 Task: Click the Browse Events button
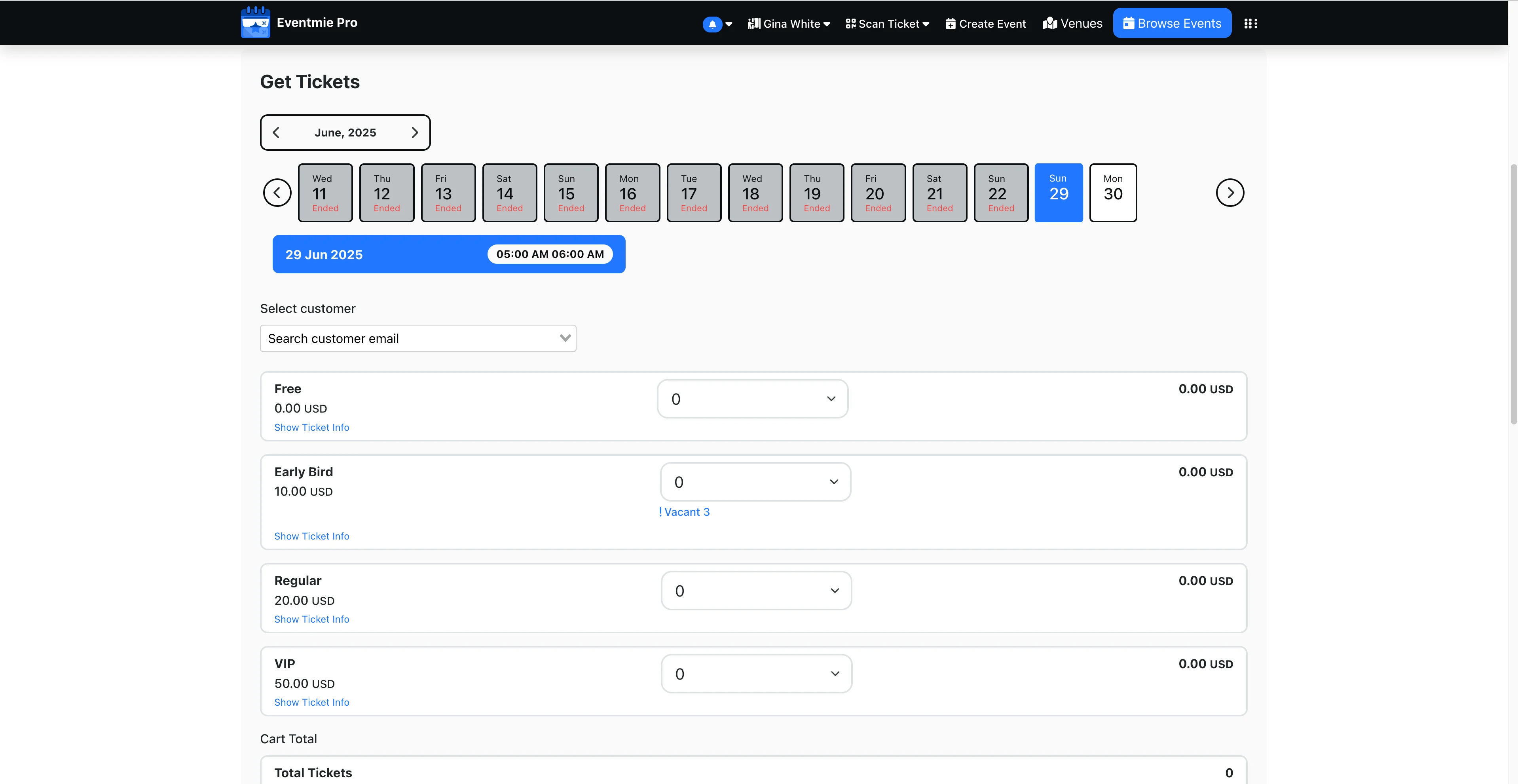[x=1171, y=23]
